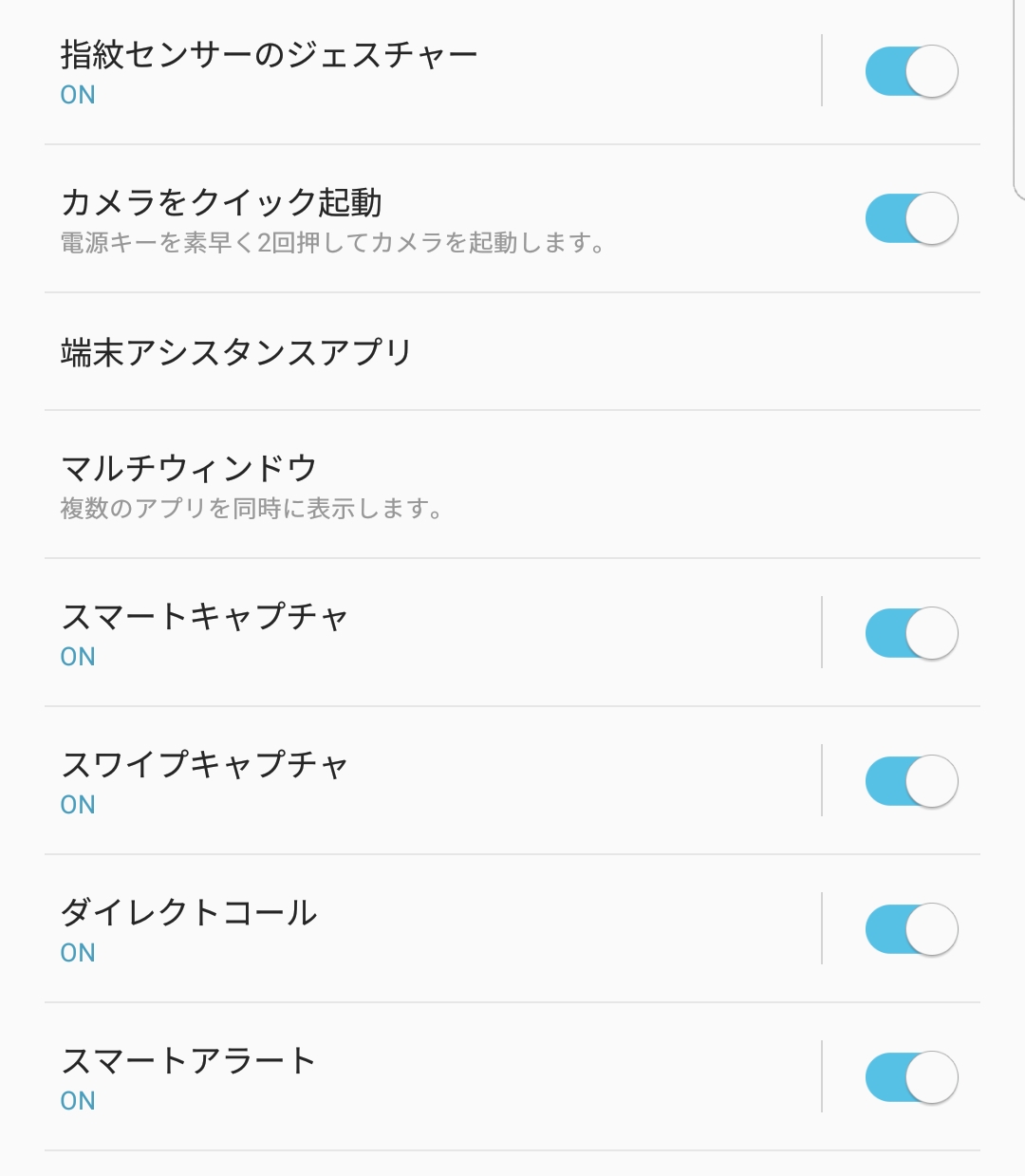Click the ON status under ダイレクトコール

78,953
